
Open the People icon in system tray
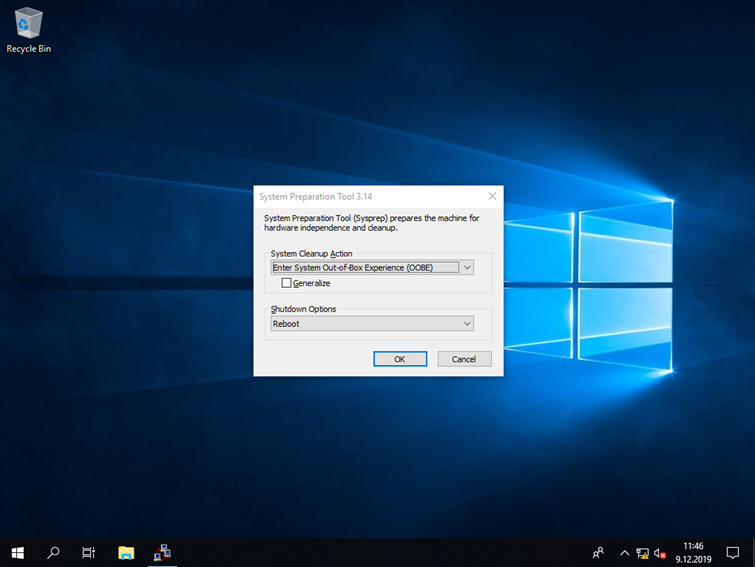click(x=598, y=553)
